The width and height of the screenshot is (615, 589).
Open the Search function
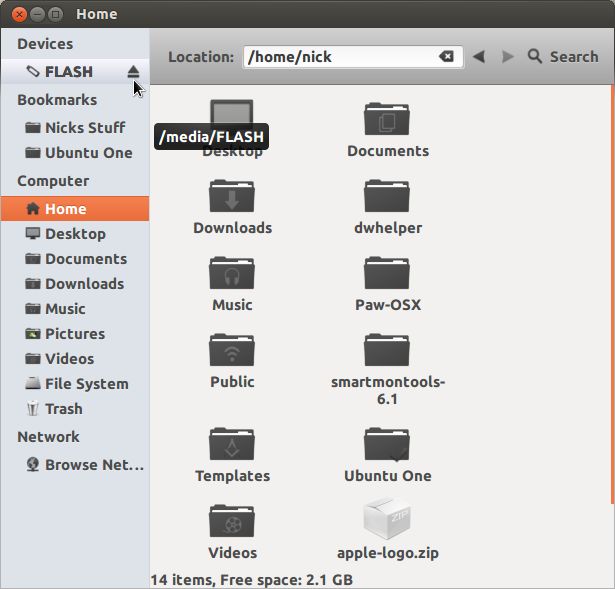(563, 56)
